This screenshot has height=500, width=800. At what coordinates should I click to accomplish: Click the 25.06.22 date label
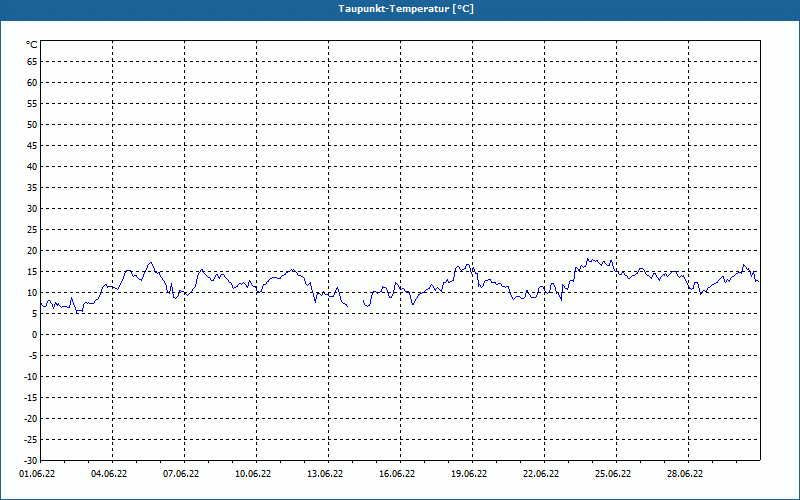point(613,474)
